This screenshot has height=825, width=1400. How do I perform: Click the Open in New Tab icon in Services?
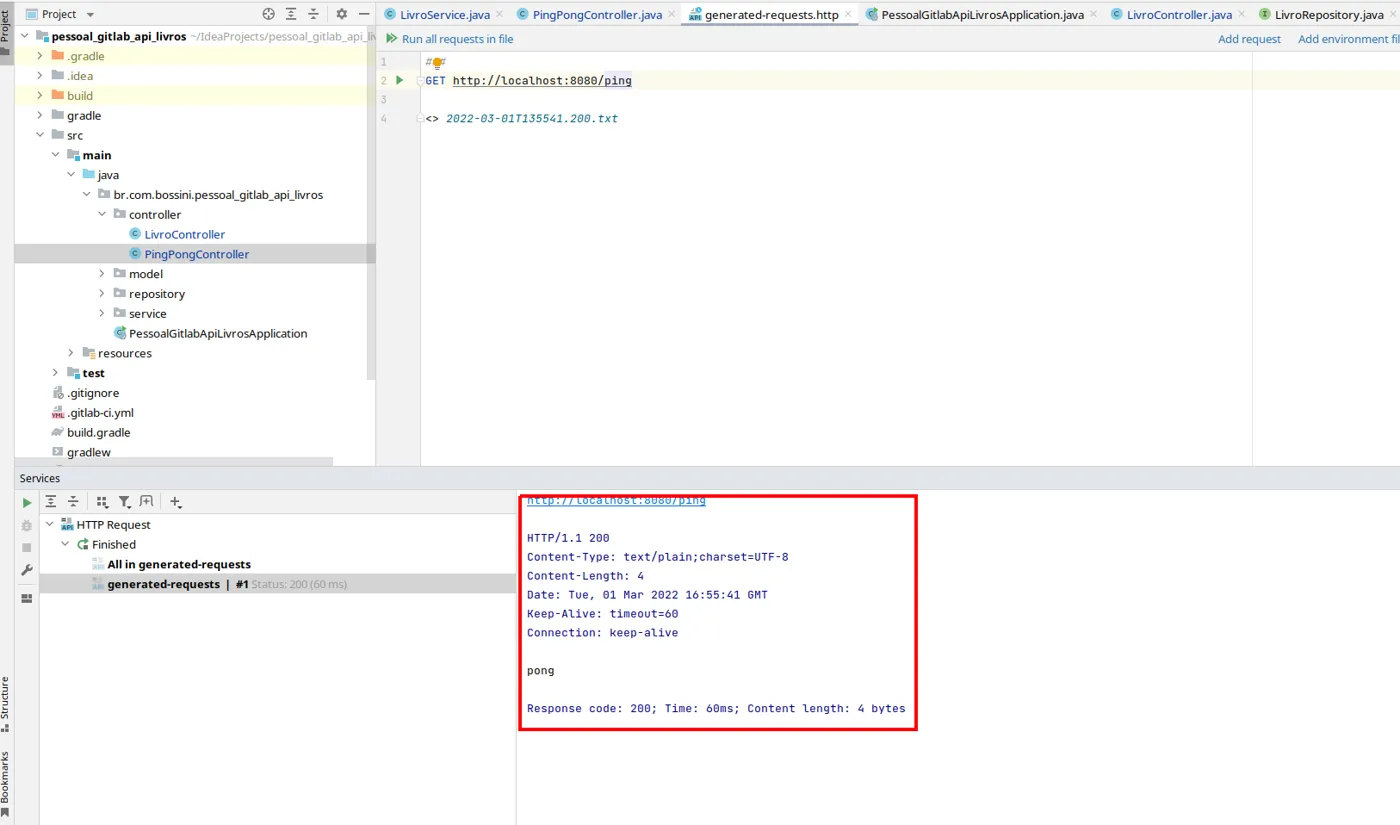[147, 502]
